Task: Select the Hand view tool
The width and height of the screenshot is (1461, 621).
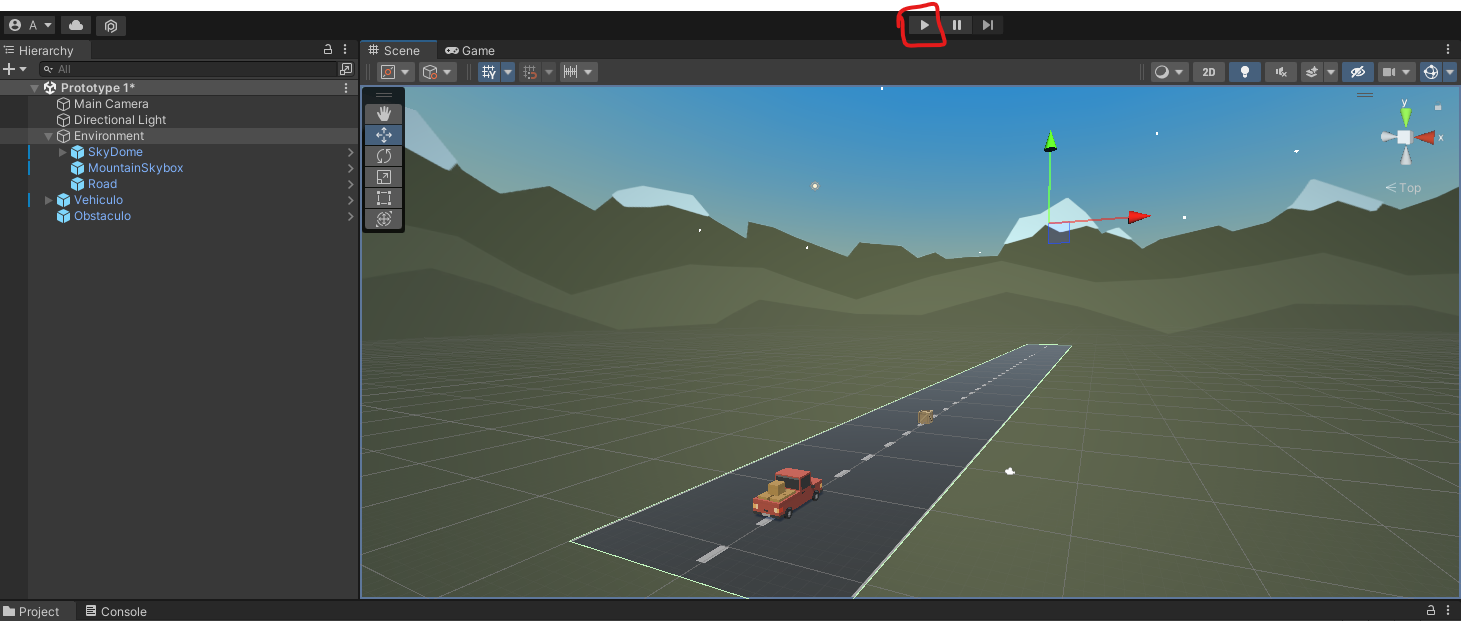Action: (x=383, y=114)
